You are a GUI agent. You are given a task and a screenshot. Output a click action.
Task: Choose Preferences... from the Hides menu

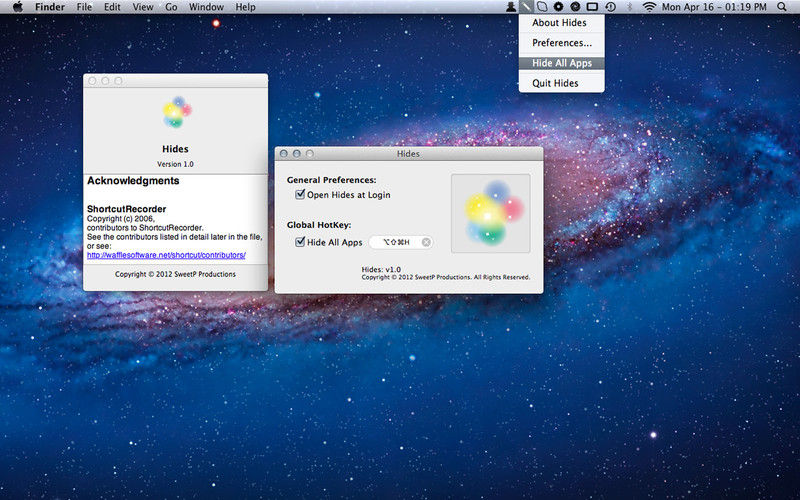coord(561,43)
